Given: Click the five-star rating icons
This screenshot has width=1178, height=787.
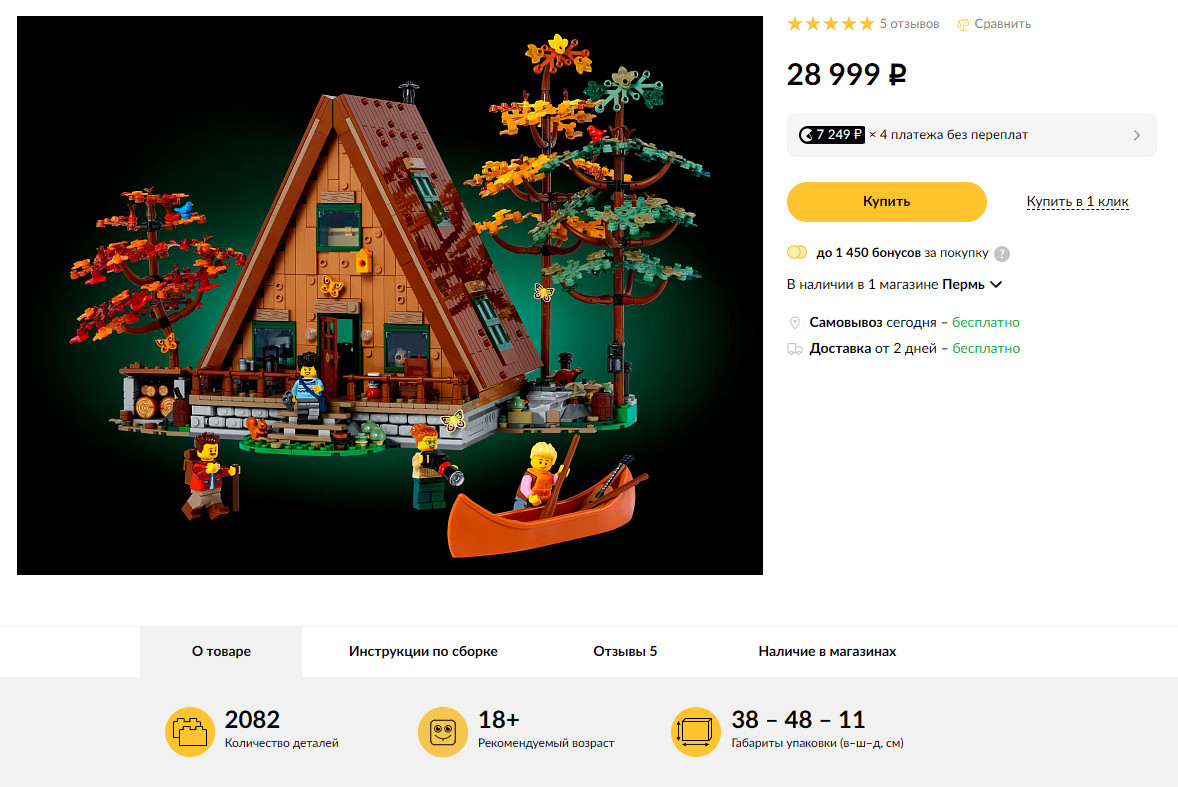Looking at the screenshot, I should tap(830, 24).
